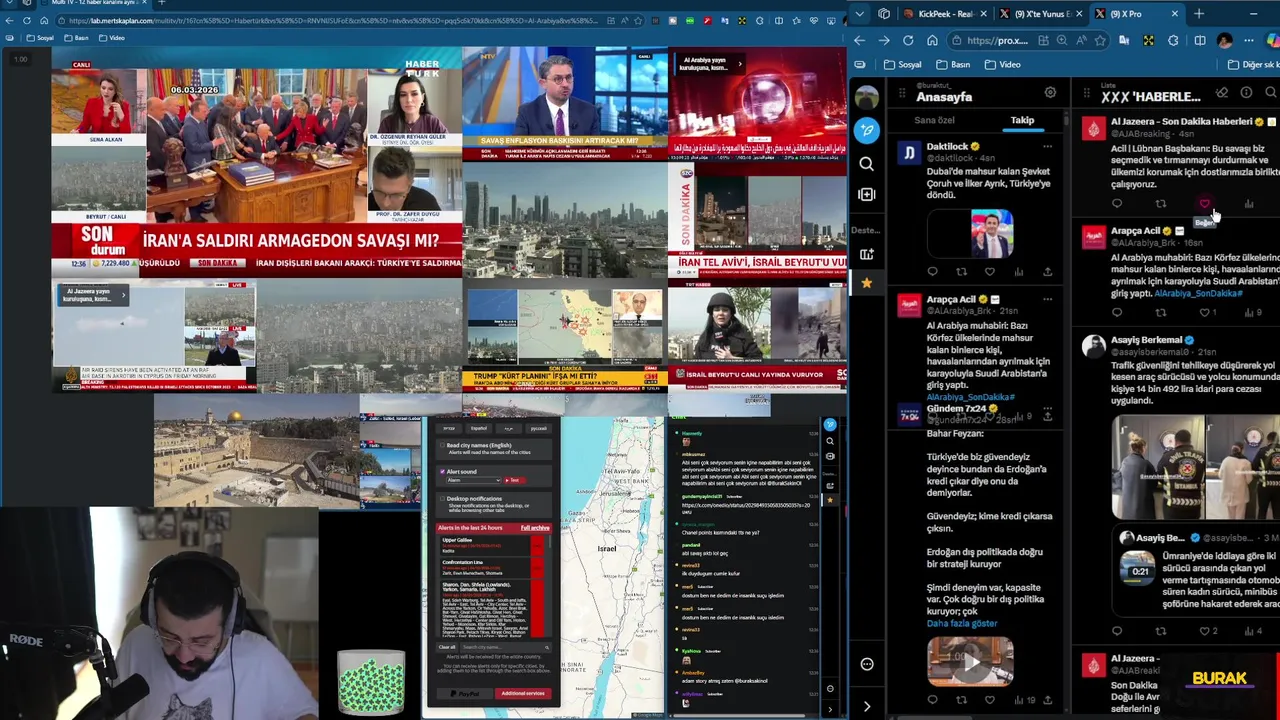View analytics of Al Jazeera Son Dakika post
Screen dimensions: 1280x720
tap(1248, 204)
